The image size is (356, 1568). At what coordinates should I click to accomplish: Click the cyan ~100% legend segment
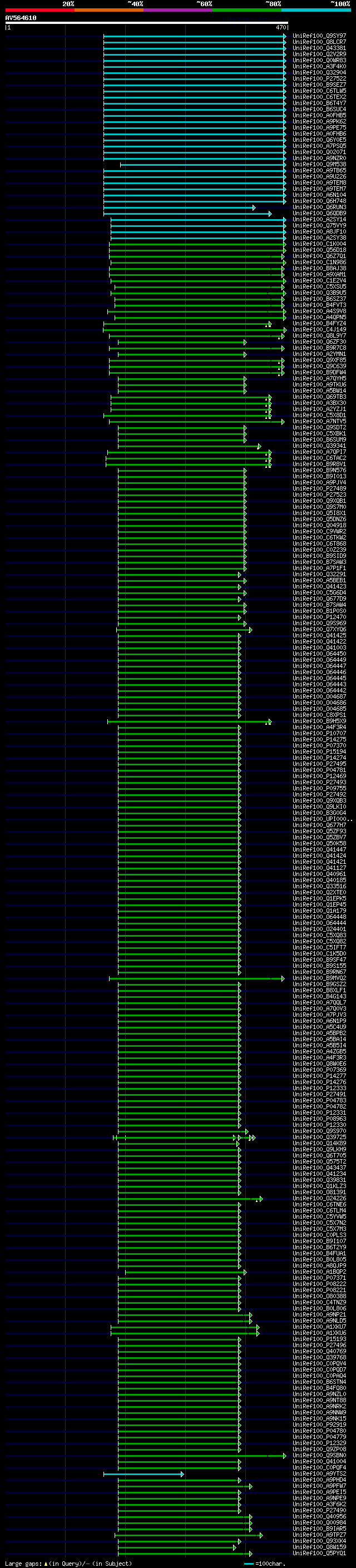click(317, 10)
